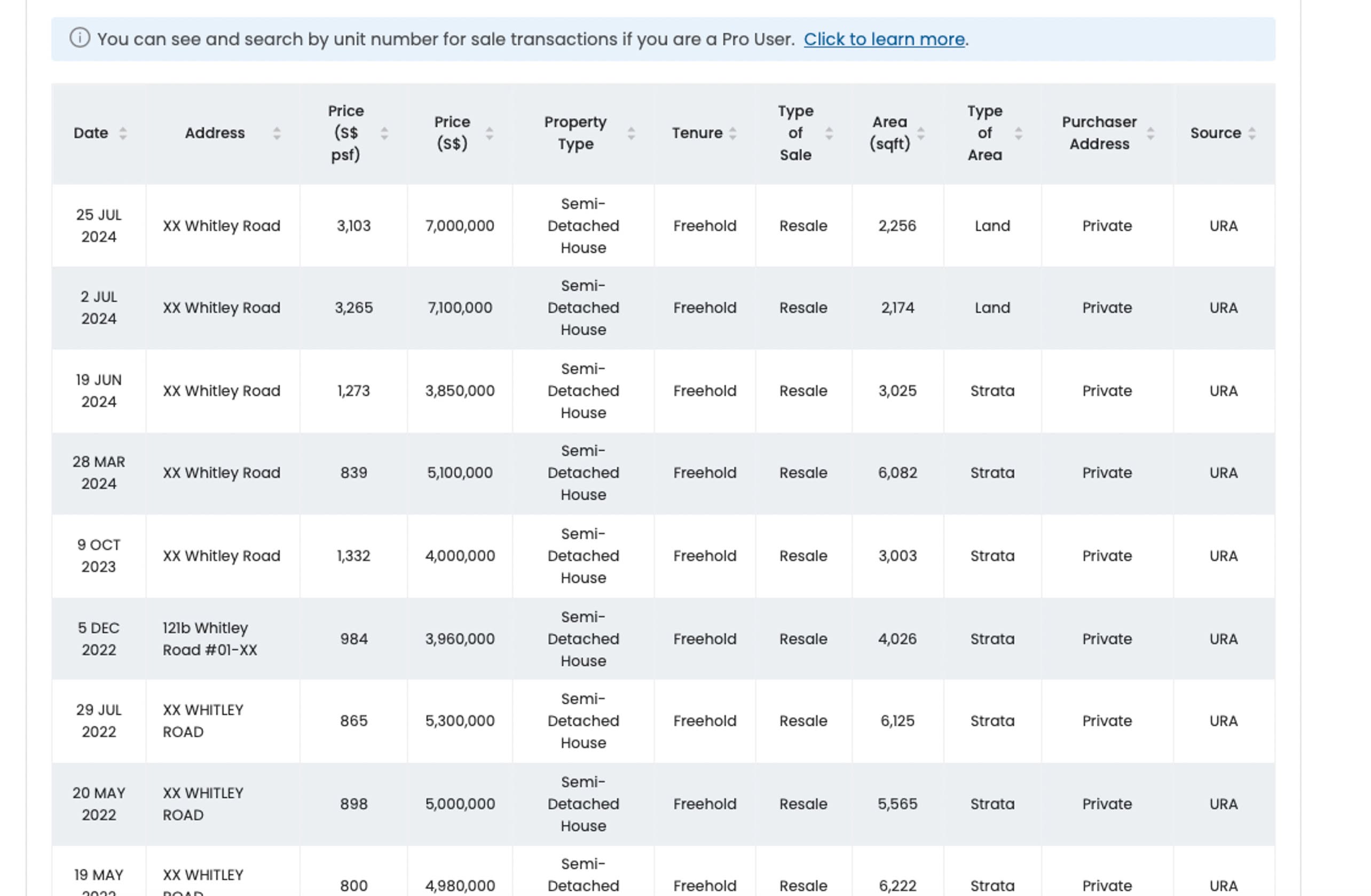Click the 121b Whitley Road #01-XX address

(210, 639)
